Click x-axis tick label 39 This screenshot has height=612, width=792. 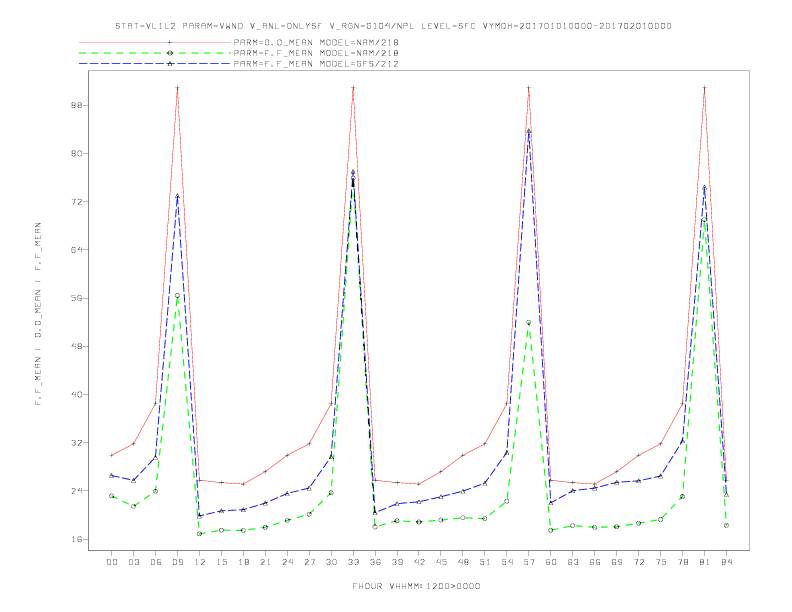click(x=397, y=562)
